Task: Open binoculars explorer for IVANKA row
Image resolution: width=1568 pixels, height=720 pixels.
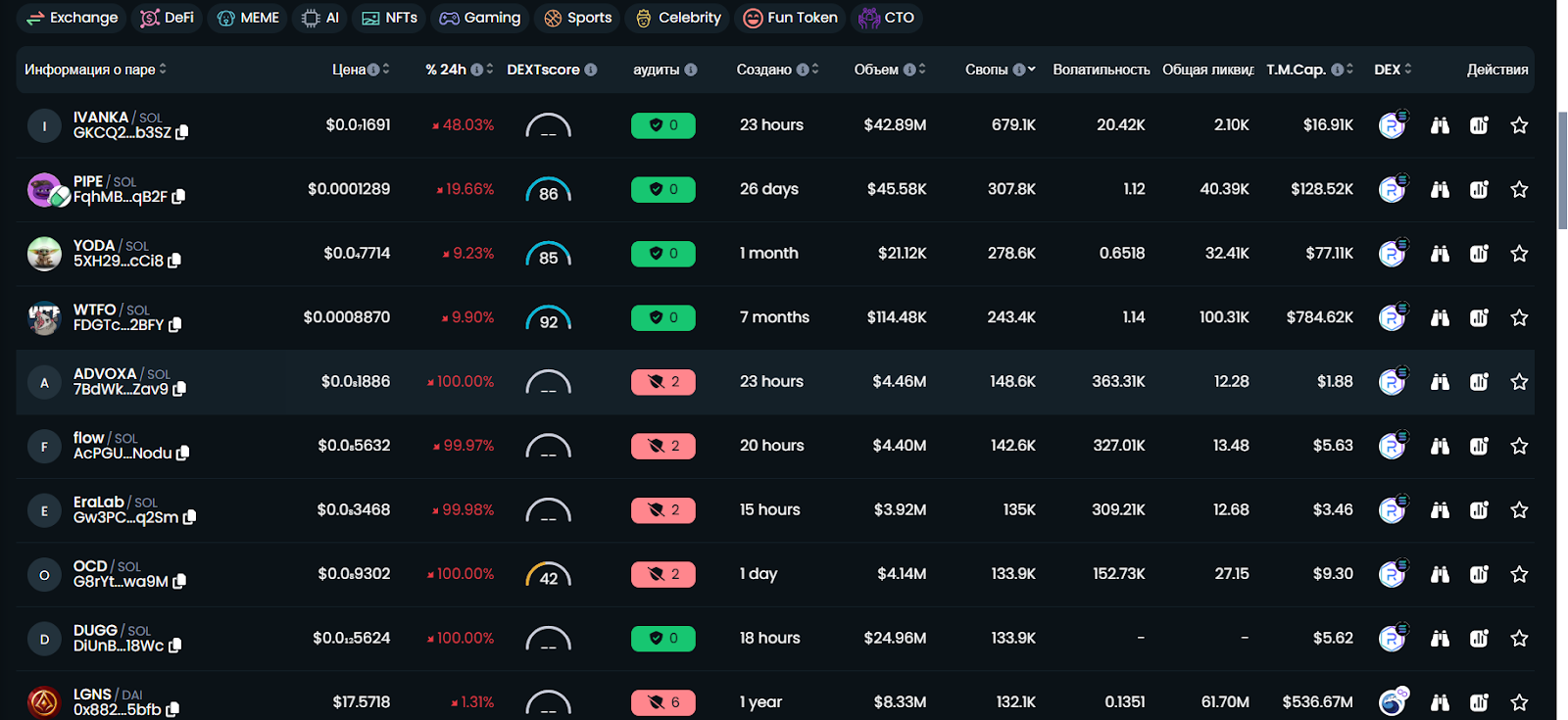Action: (1440, 125)
